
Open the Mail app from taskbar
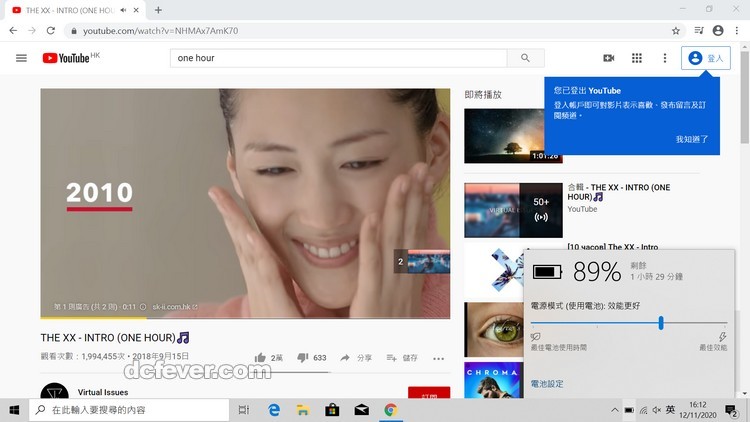click(x=362, y=410)
